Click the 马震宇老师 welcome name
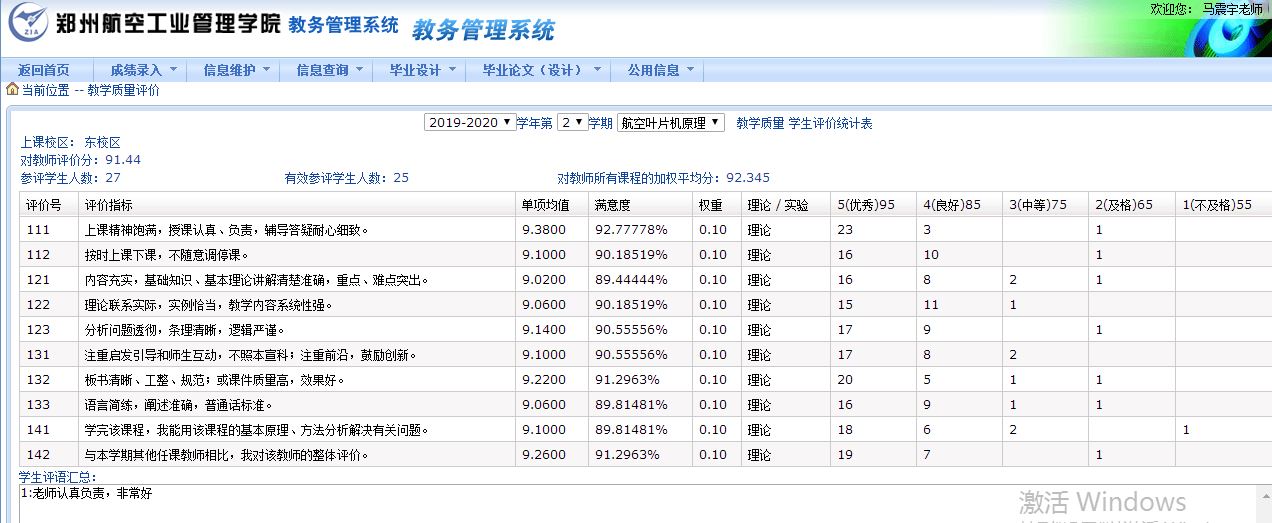The height and width of the screenshot is (523, 1272). 1232,8
